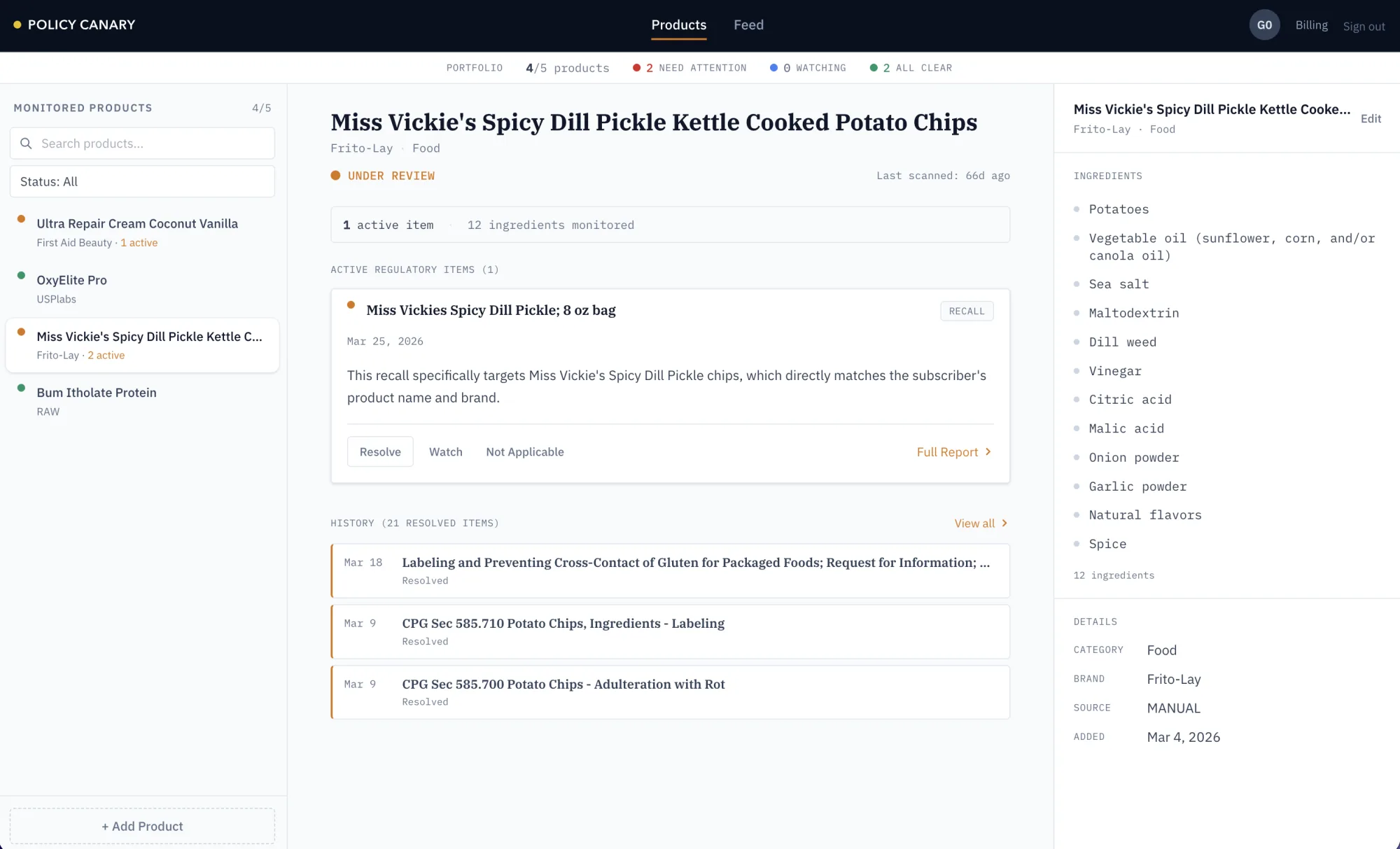The height and width of the screenshot is (849, 1400).
Task: Click Edit in the product details panel
Action: 1371,119
